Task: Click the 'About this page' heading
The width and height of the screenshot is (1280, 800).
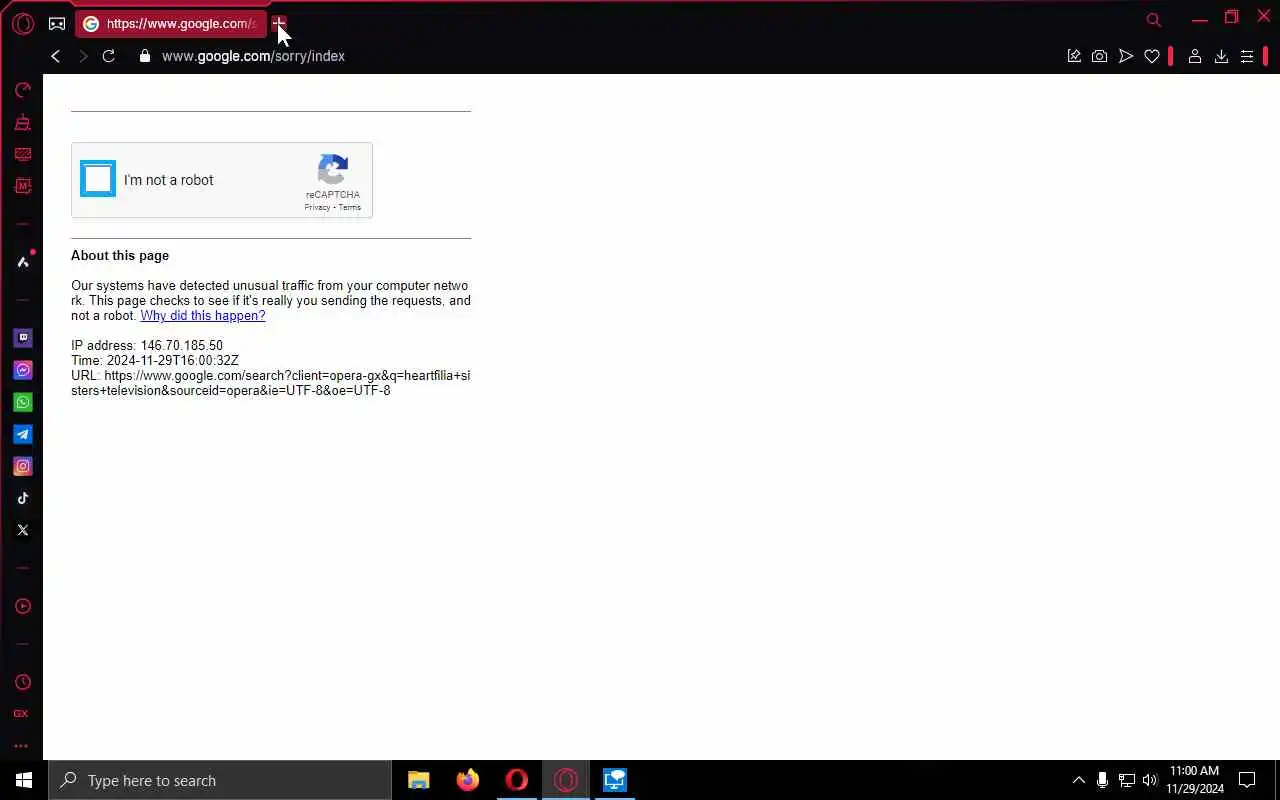Action: click(x=120, y=256)
